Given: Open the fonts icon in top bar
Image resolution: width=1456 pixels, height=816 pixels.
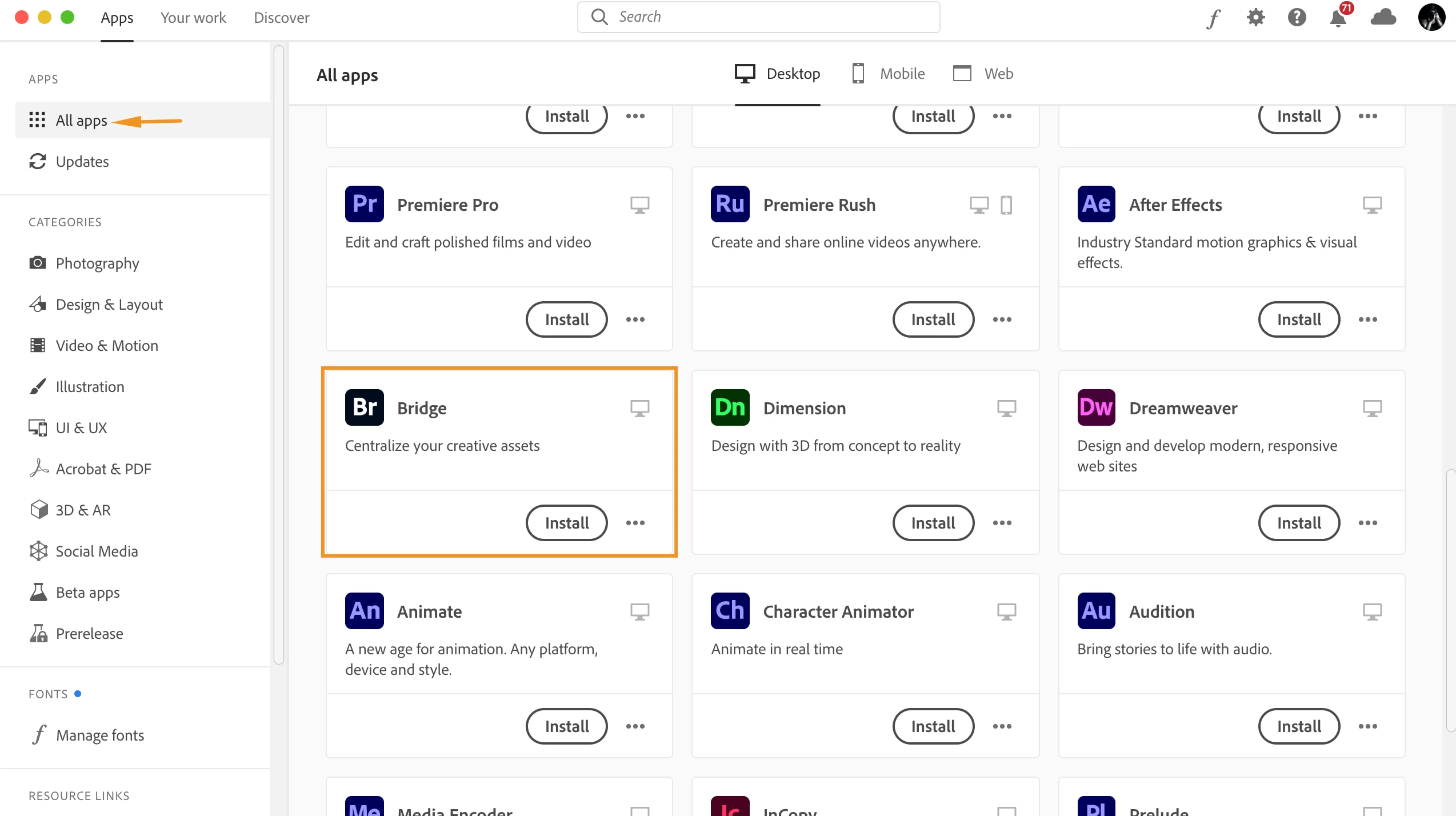Looking at the screenshot, I should [1213, 18].
